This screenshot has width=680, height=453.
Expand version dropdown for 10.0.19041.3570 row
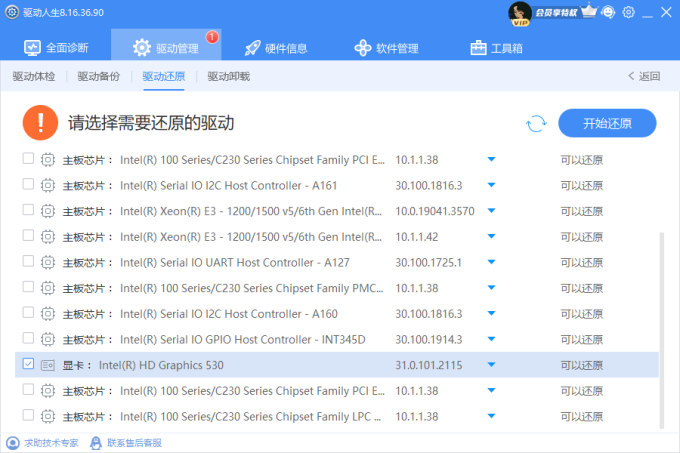click(491, 211)
